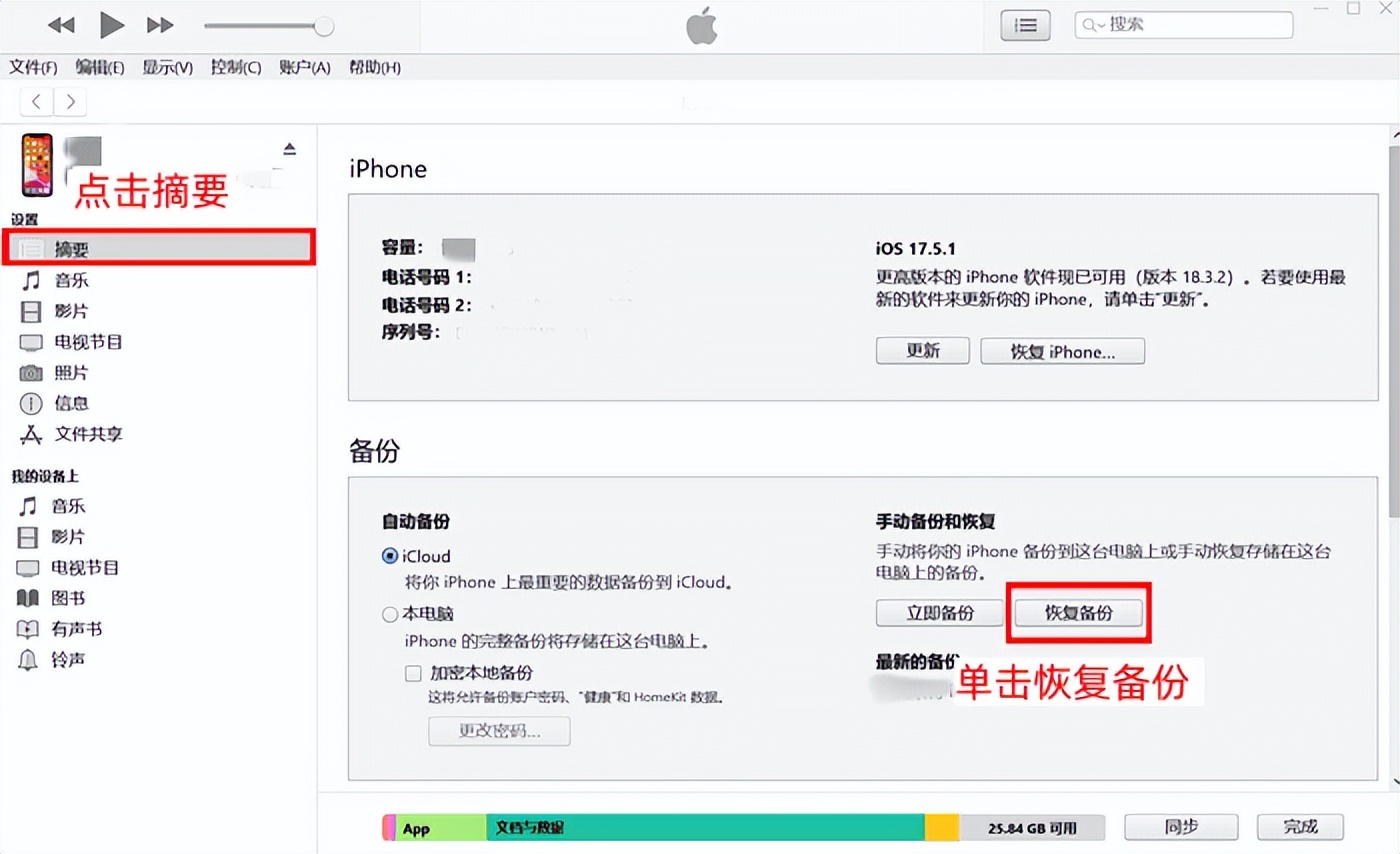Click the list view icon beside search
1400x854 pixels.
tap(1025, 26)
